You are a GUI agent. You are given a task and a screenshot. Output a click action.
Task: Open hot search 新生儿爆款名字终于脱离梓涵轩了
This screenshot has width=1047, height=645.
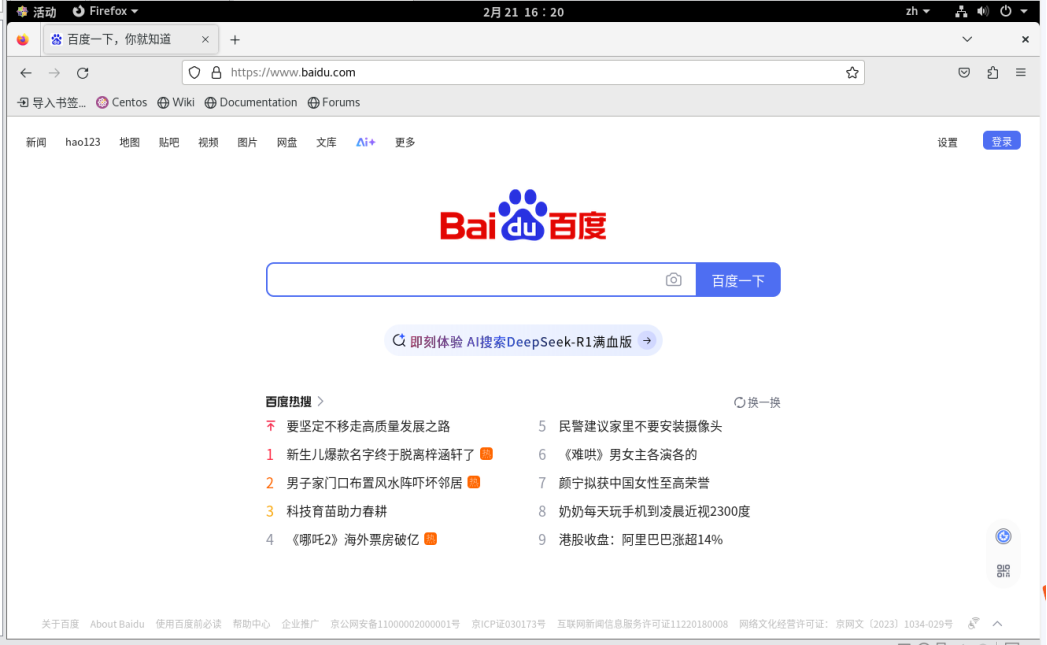[x=381, y=455]
